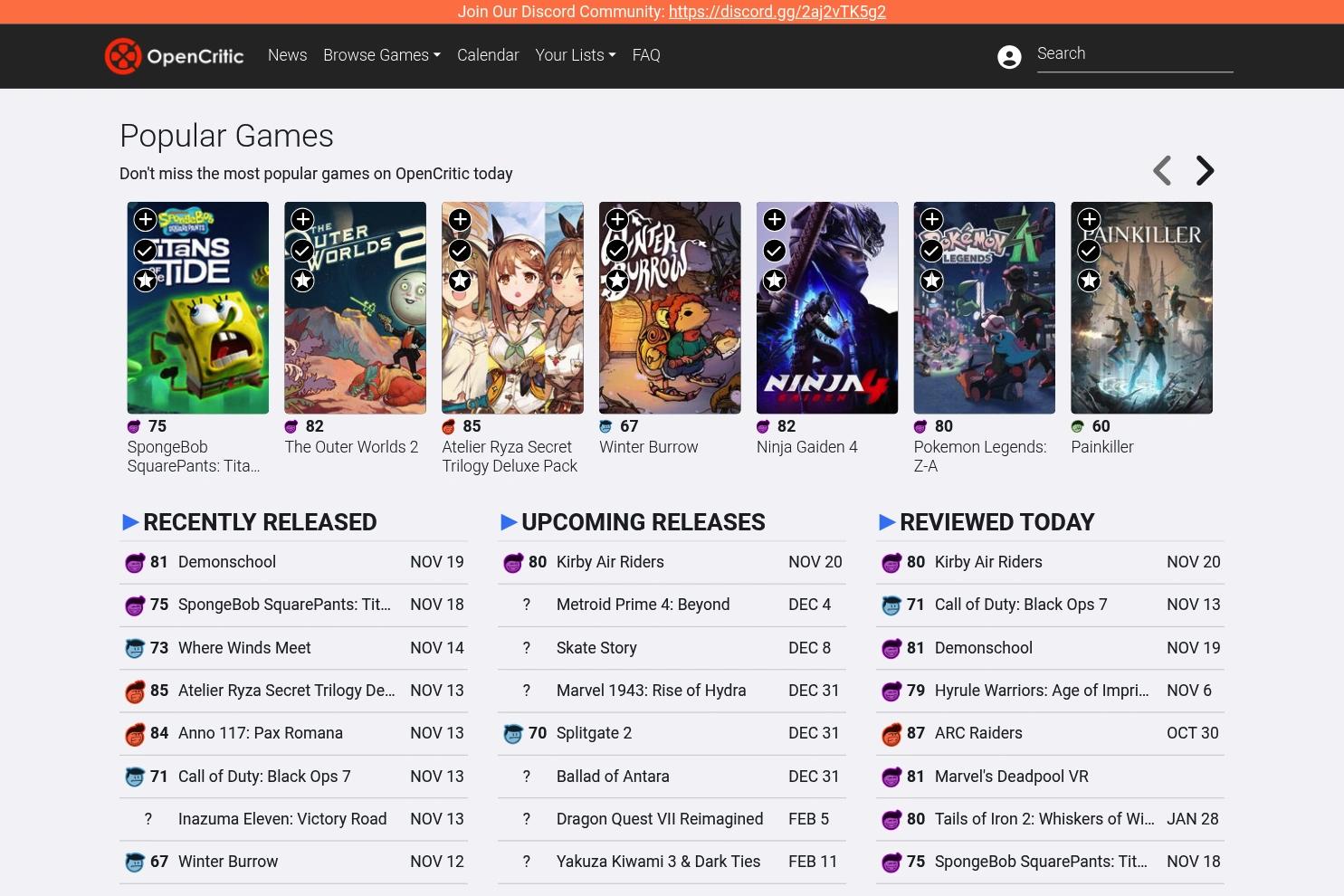Click the plus icon on Atelier Ryza cover
This screenshot has height=896, width=1344.
(460, 219)
